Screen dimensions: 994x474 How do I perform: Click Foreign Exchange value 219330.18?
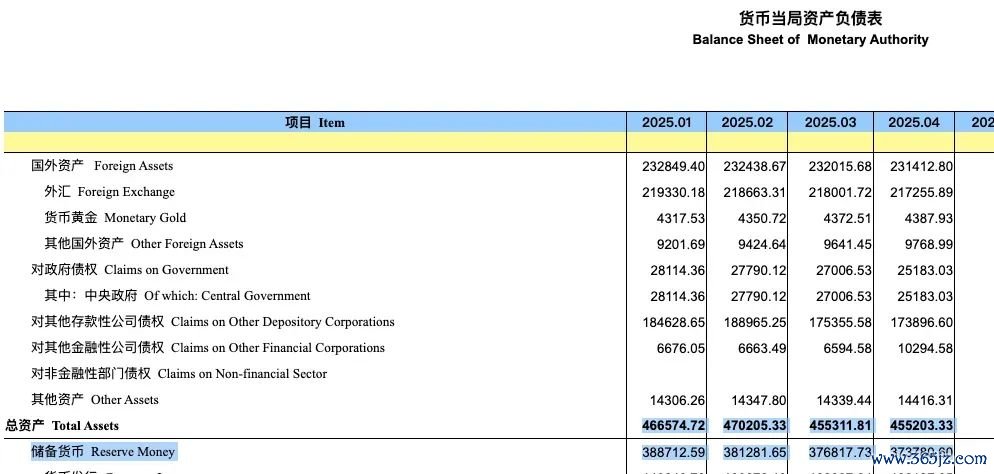673,193
